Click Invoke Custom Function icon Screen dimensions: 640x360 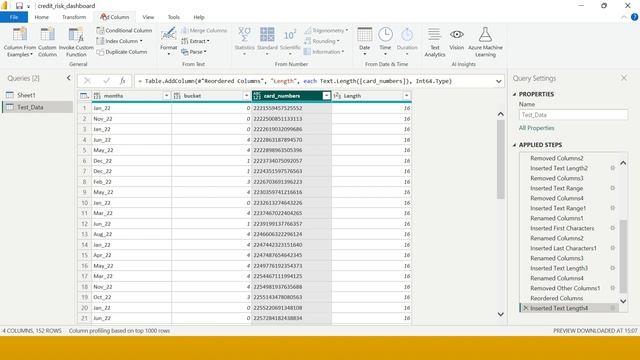click(76, 35)
